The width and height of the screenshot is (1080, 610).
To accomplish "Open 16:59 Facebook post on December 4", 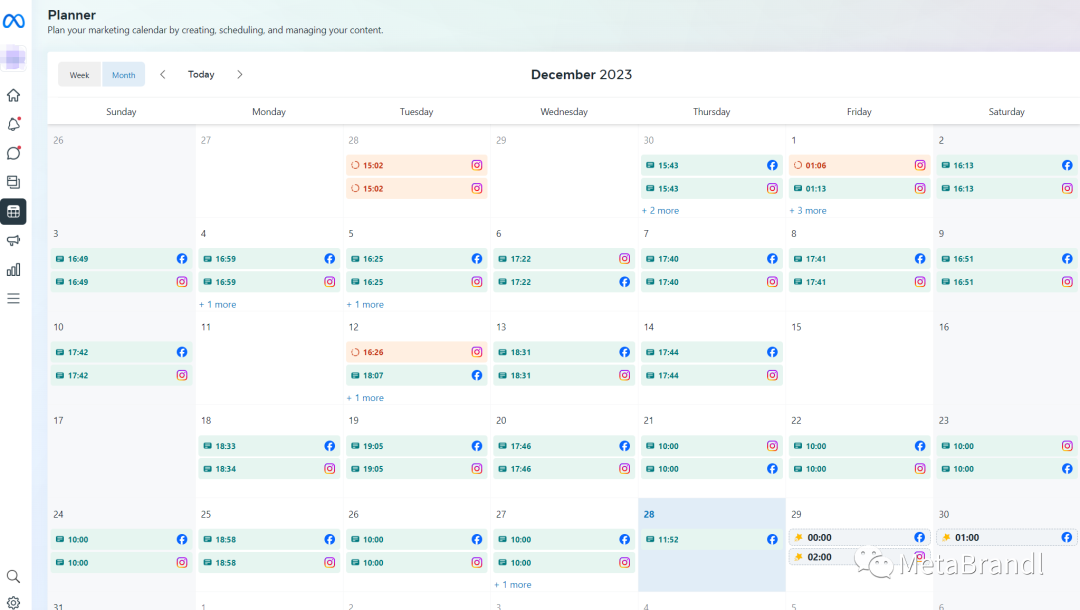I will coord(269,259).
